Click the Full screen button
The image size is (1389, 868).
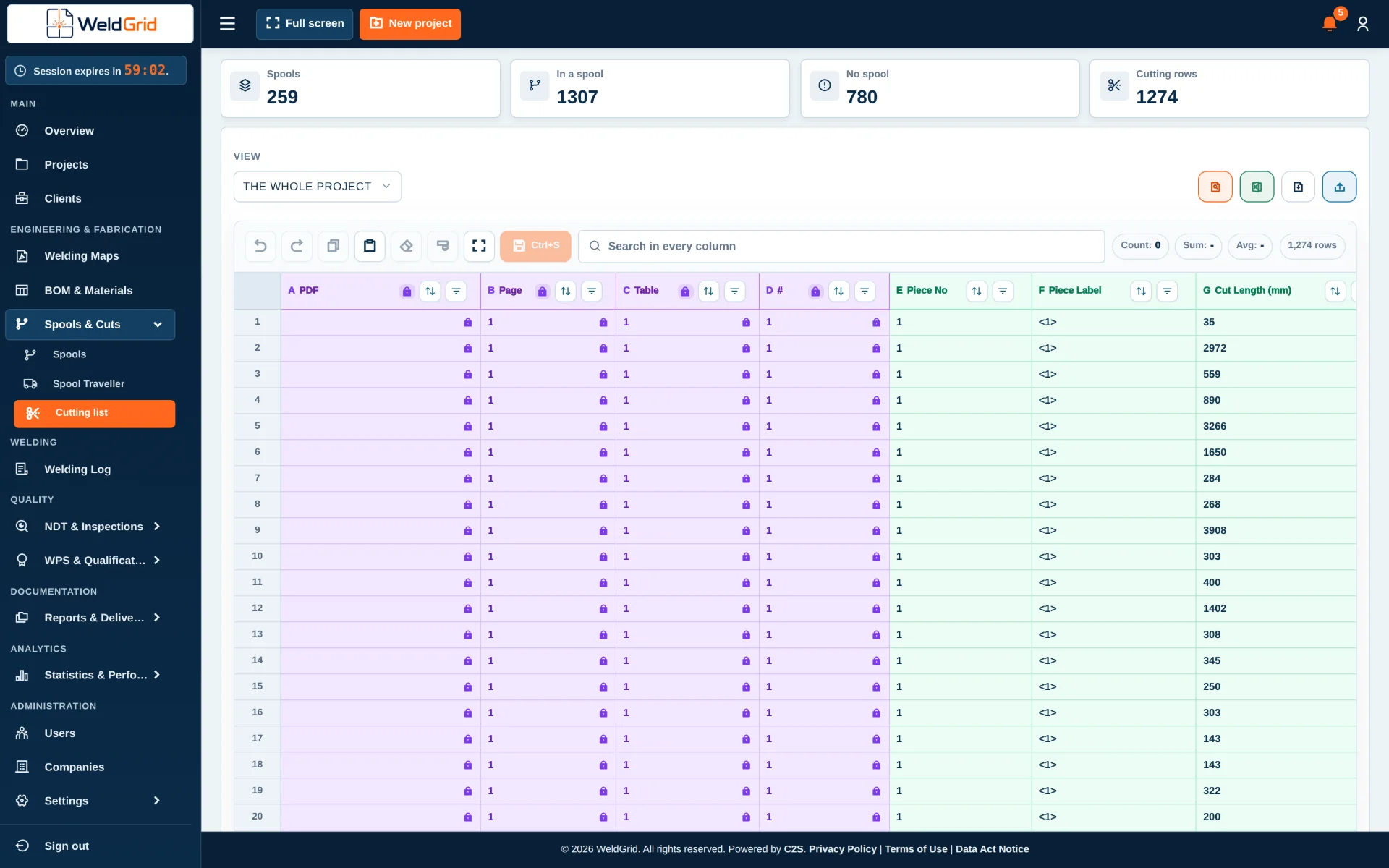(x=305, y=24)
